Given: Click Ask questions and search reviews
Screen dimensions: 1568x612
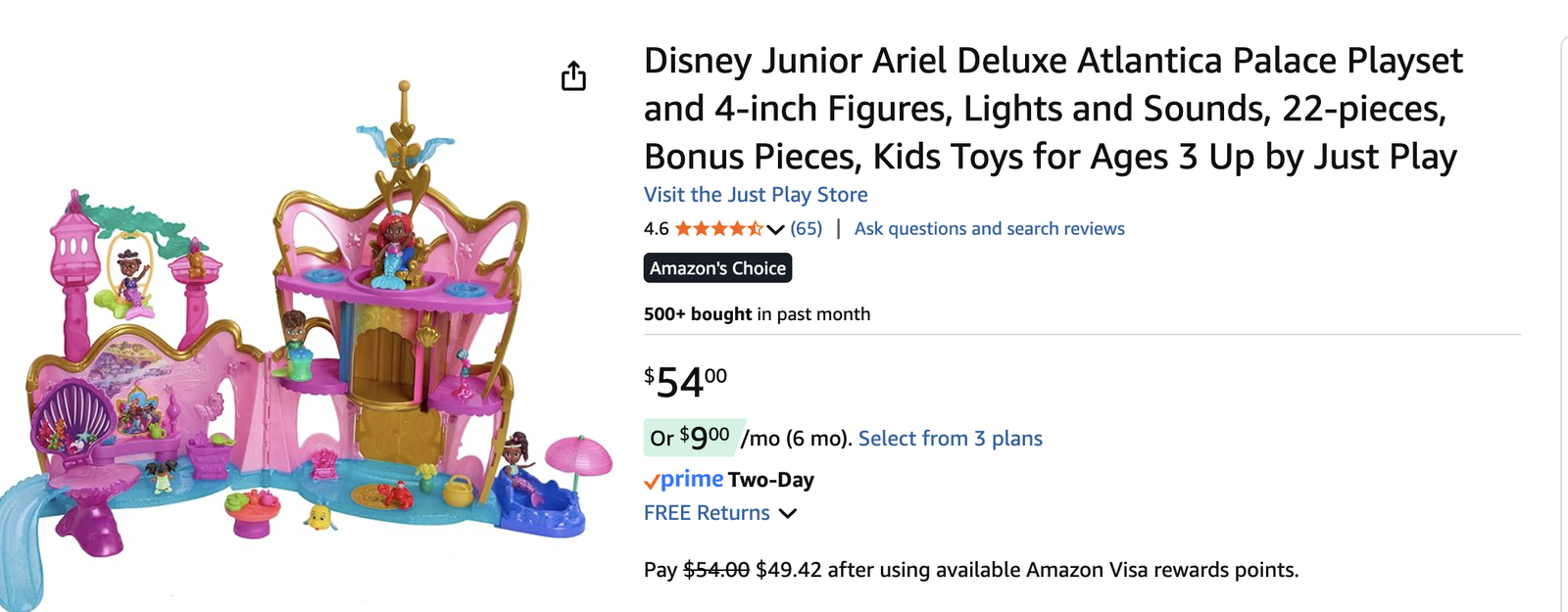Looking at the screenshot, I should tap(989, 229).
